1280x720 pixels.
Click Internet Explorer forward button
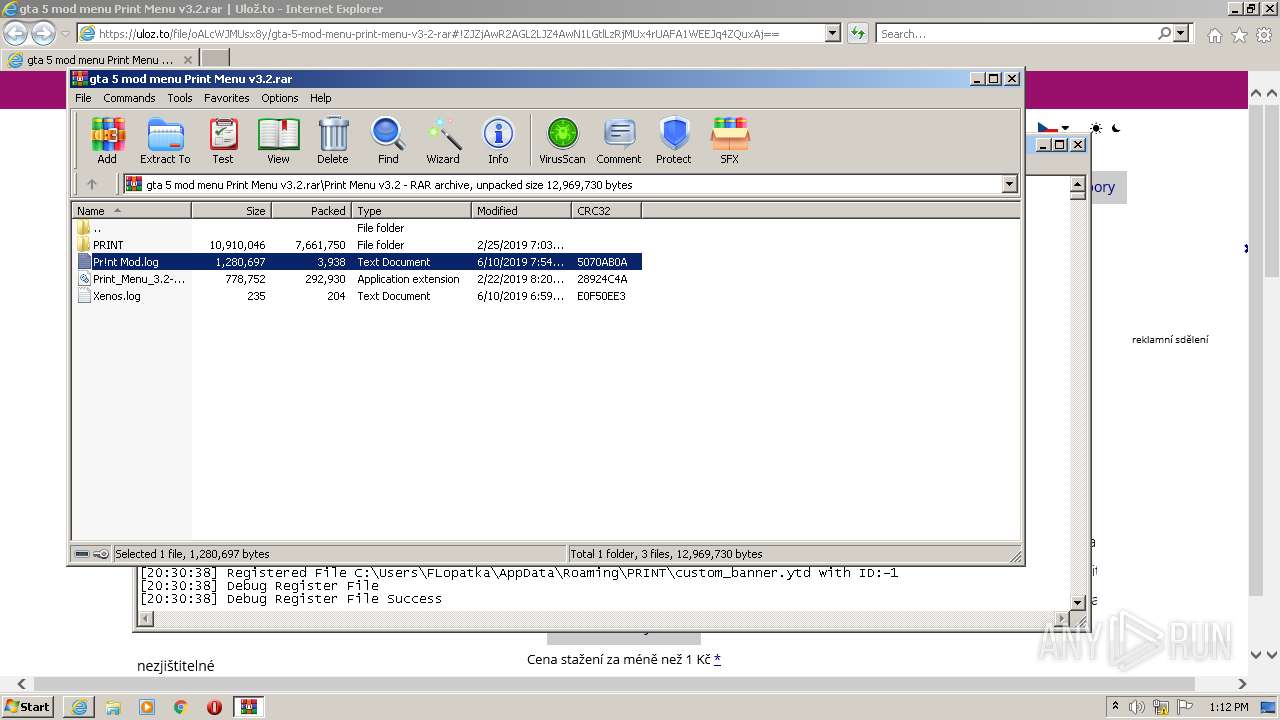click(43, 33)
